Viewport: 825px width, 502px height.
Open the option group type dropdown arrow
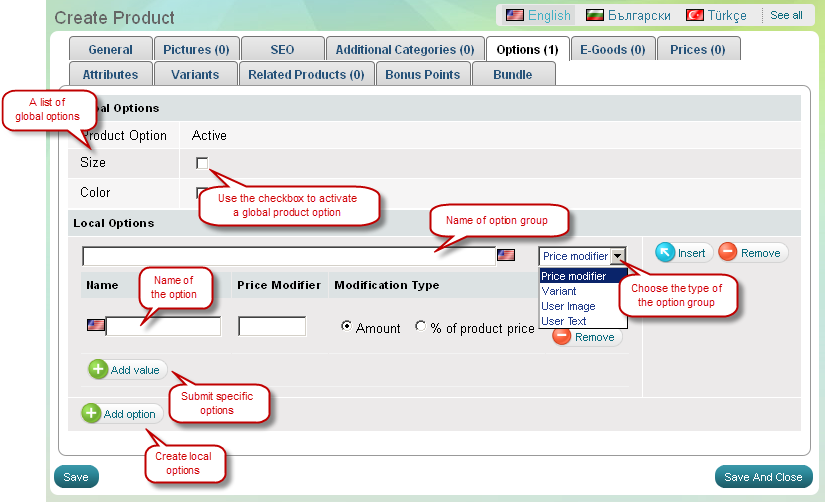619,256
